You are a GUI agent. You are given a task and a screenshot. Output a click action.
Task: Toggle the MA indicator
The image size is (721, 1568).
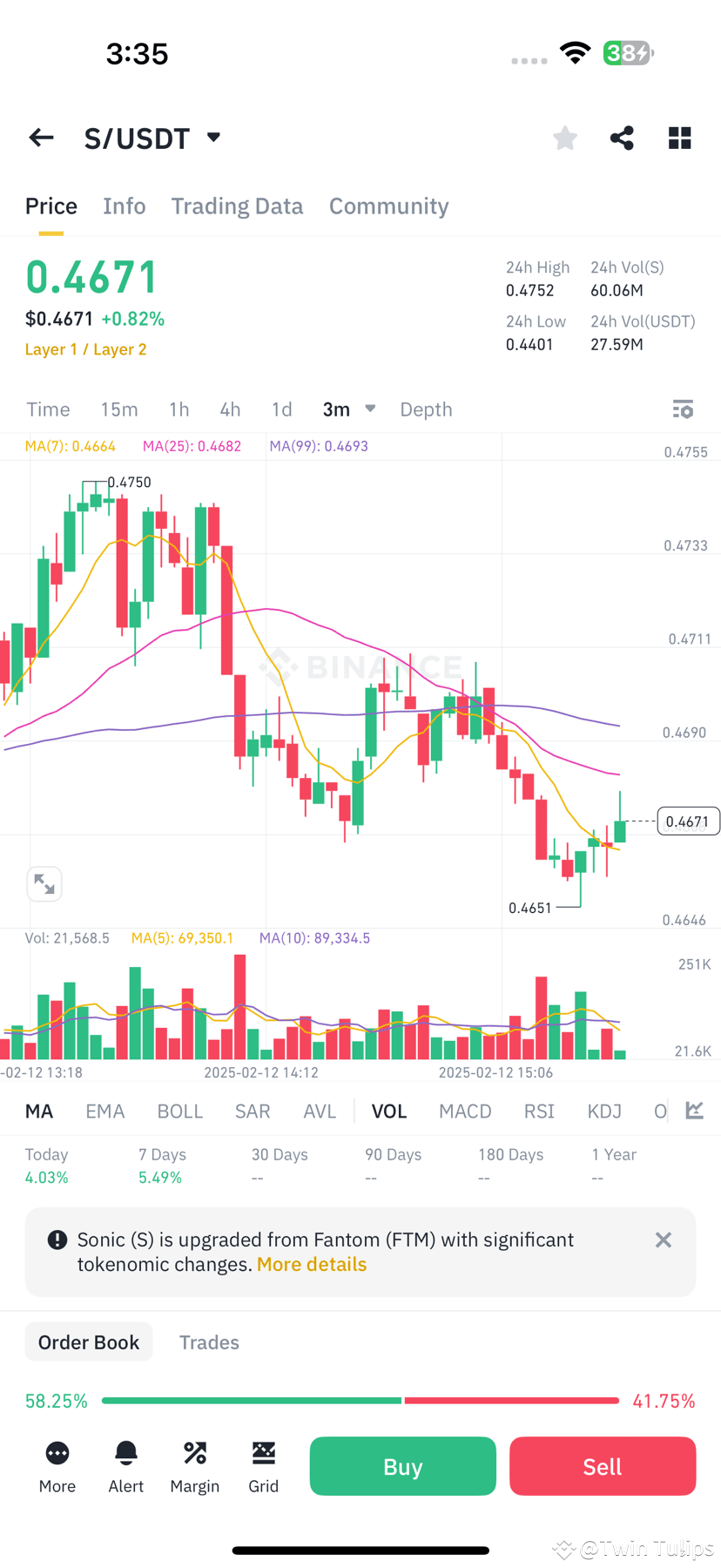(39, 1111)
